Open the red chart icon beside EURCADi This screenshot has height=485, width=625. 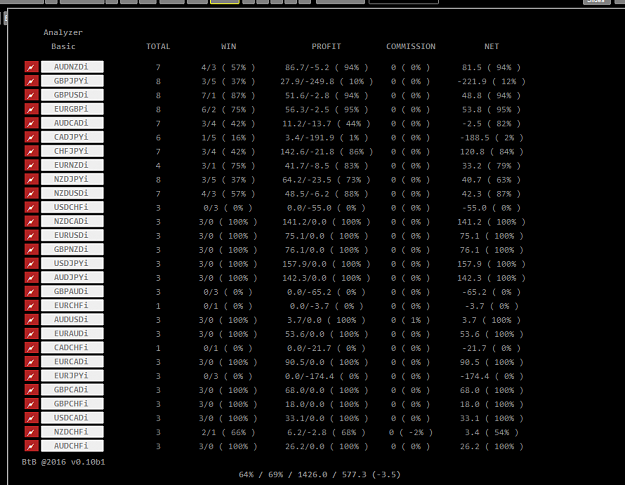pyautogui.click(x=31, y=361)
